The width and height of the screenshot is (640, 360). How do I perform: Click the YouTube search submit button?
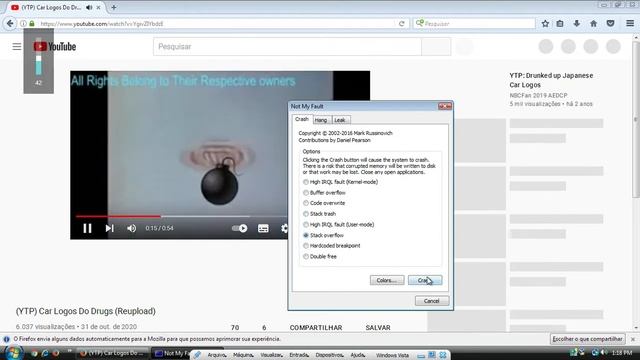(x=436, y=47)
